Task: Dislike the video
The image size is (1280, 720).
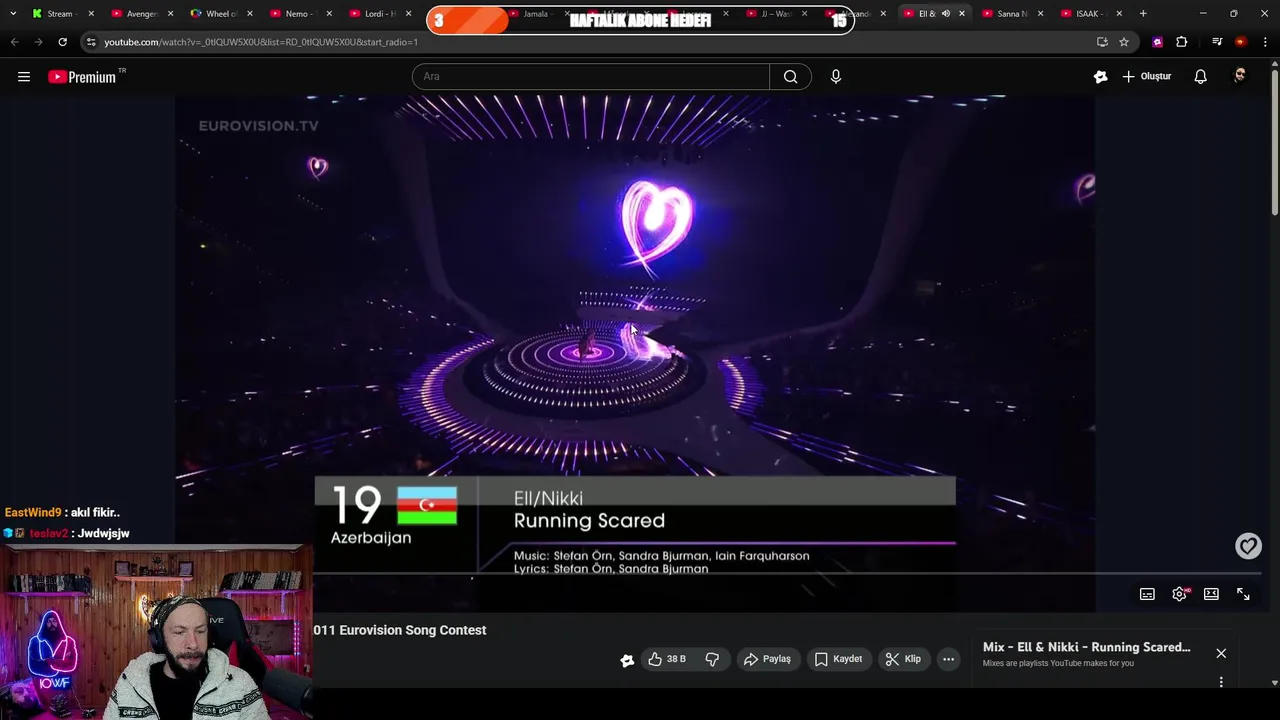Action: coord(712,659)
